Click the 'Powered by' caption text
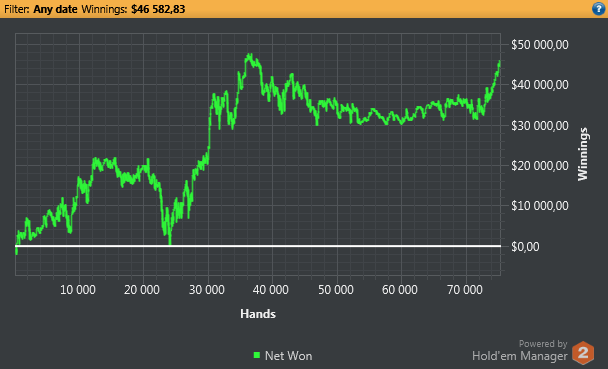This screenshot has height=369, width=608. click(543, 343)
